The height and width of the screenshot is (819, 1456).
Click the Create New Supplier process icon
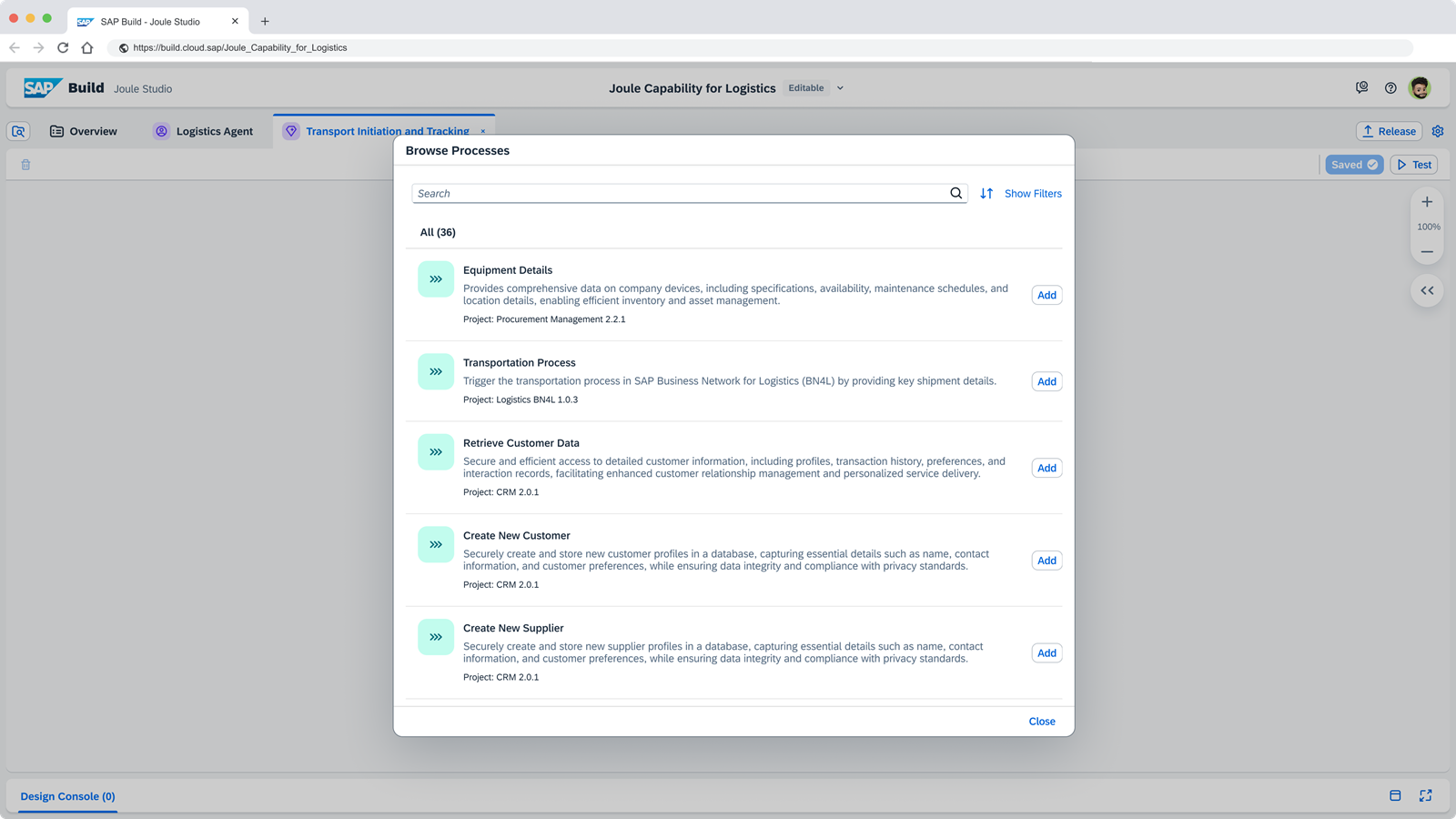[x=436, y=637]
